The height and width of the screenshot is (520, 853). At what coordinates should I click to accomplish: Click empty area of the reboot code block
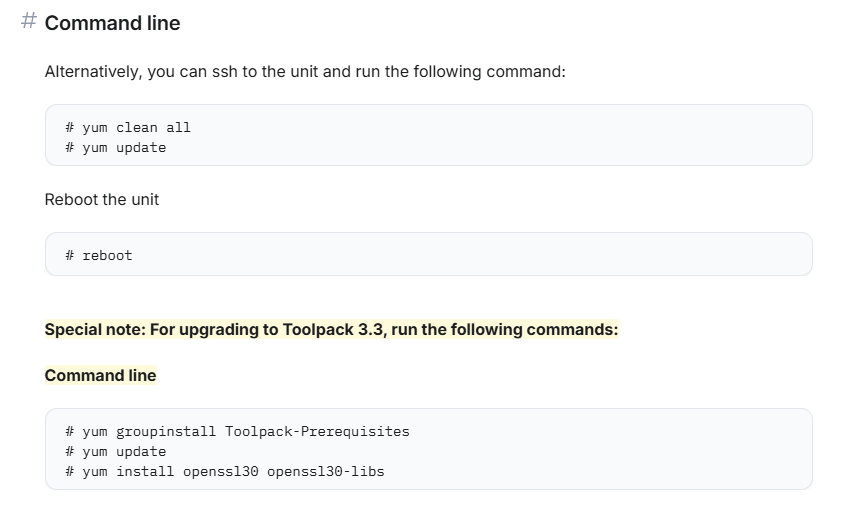(x=500, y=255)
